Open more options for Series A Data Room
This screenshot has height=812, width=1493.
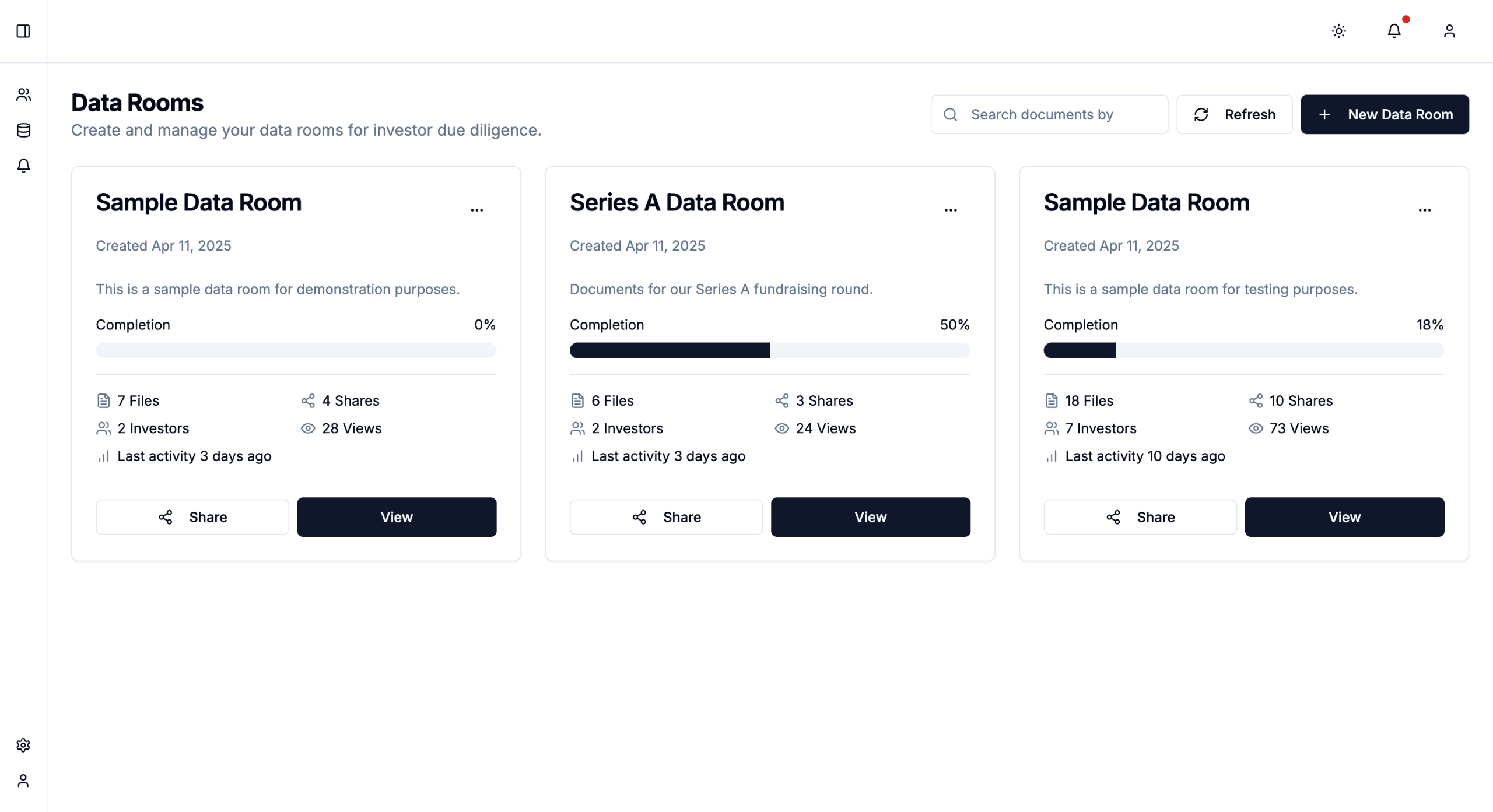point(951,210)
